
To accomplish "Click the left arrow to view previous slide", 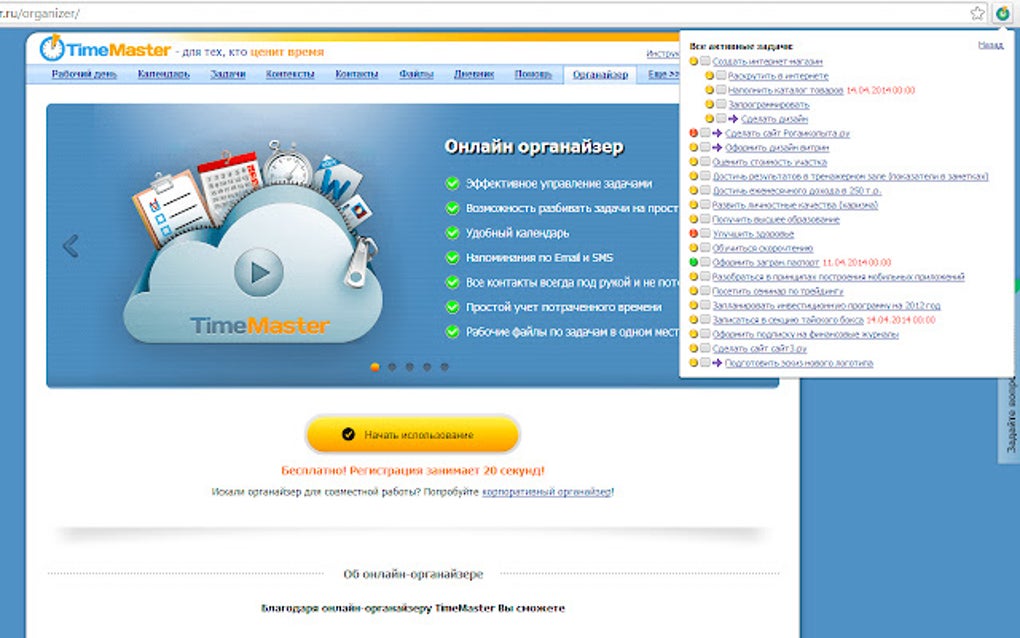I will pyautogui.click(x=71, y=244).
